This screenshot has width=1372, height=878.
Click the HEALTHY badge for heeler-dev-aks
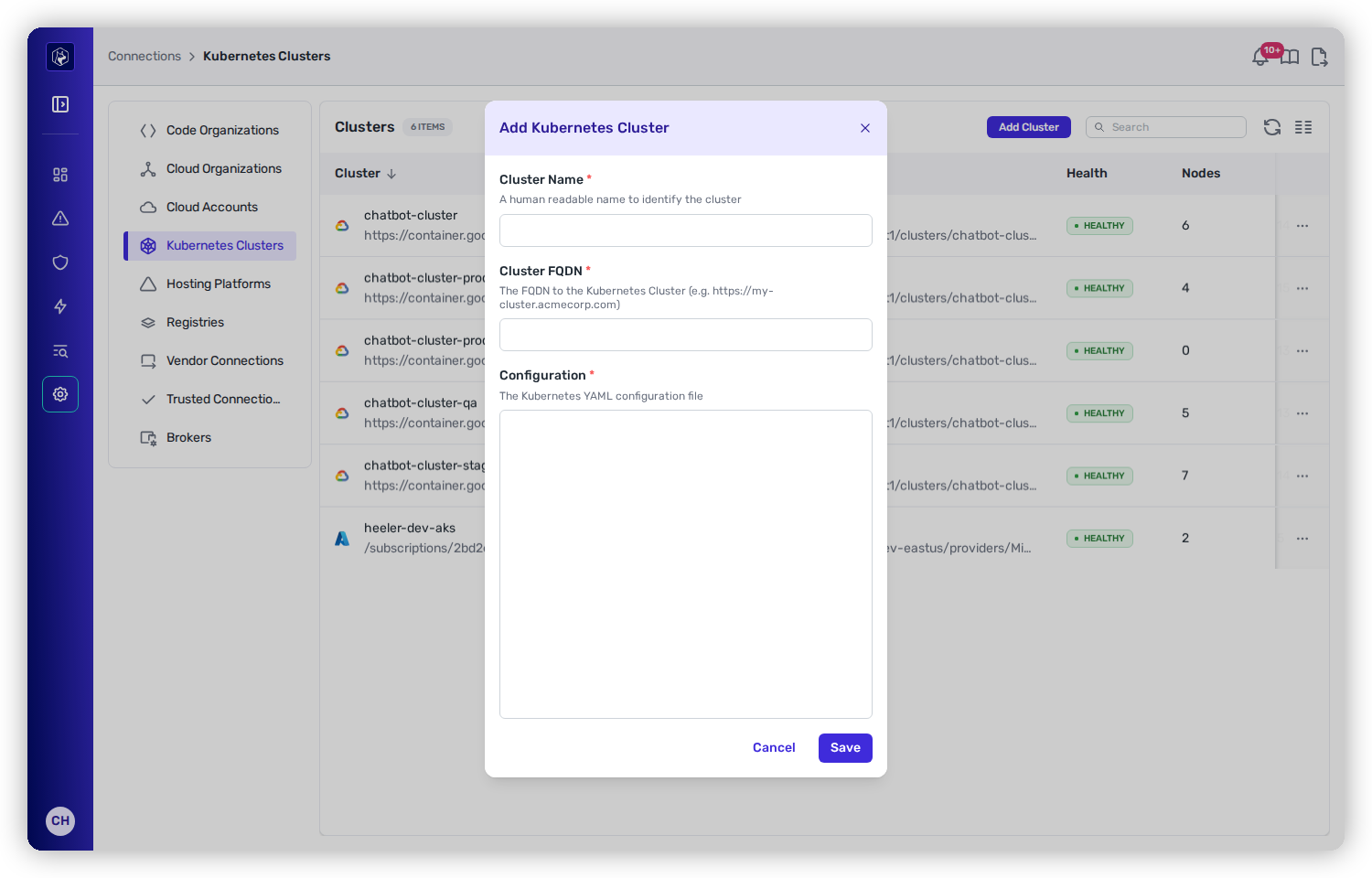1099,539
